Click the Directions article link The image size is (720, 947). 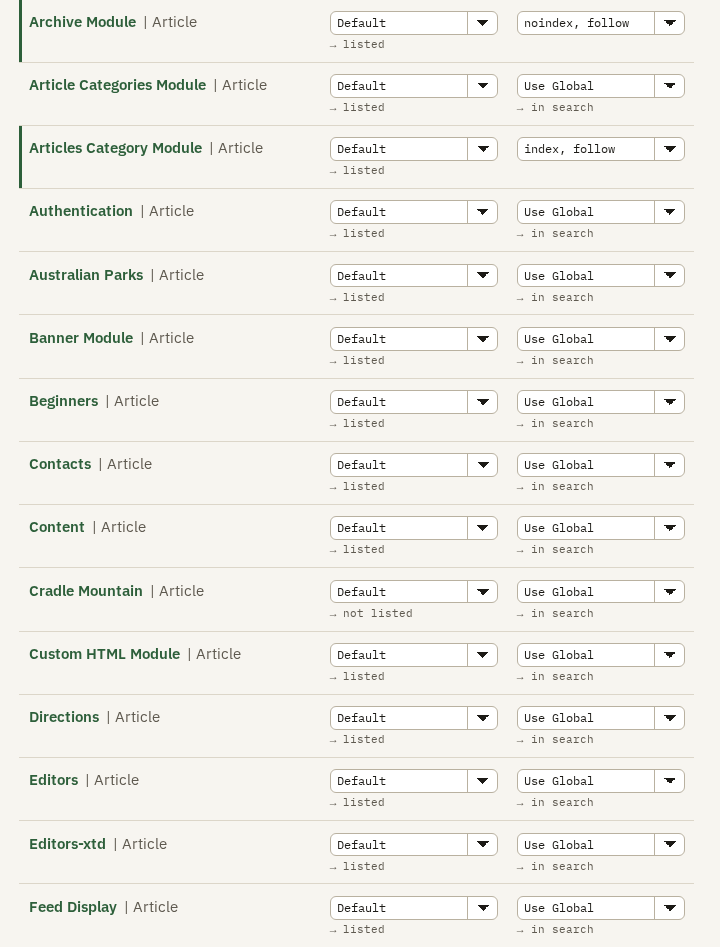pos(64,717)
